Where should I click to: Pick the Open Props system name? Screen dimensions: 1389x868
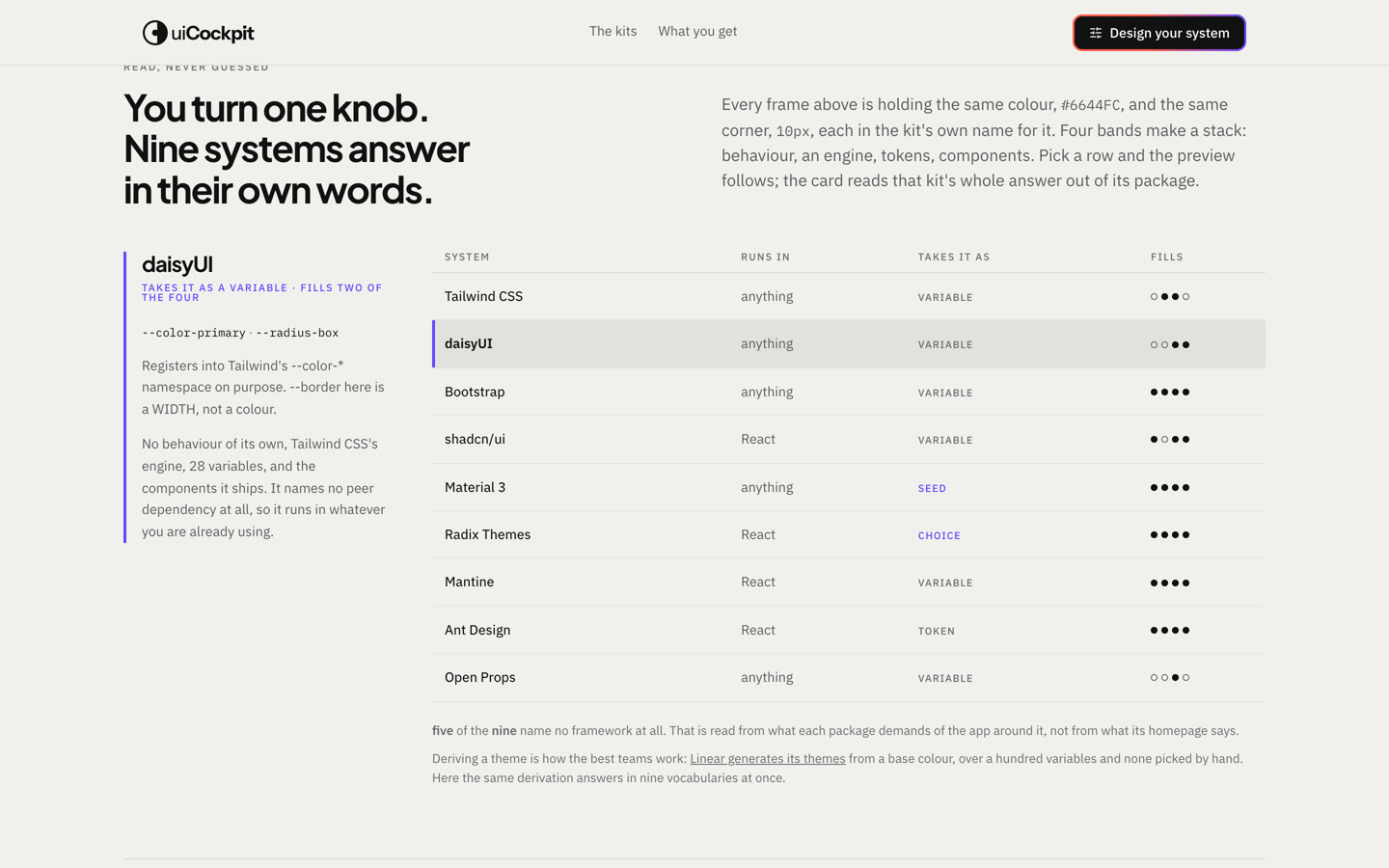[x=479, y=677]
